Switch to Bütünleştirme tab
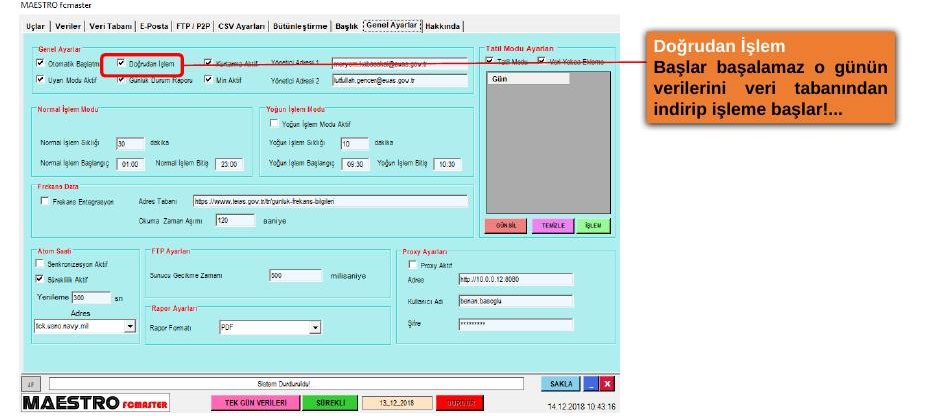 [x=301, y=26]
